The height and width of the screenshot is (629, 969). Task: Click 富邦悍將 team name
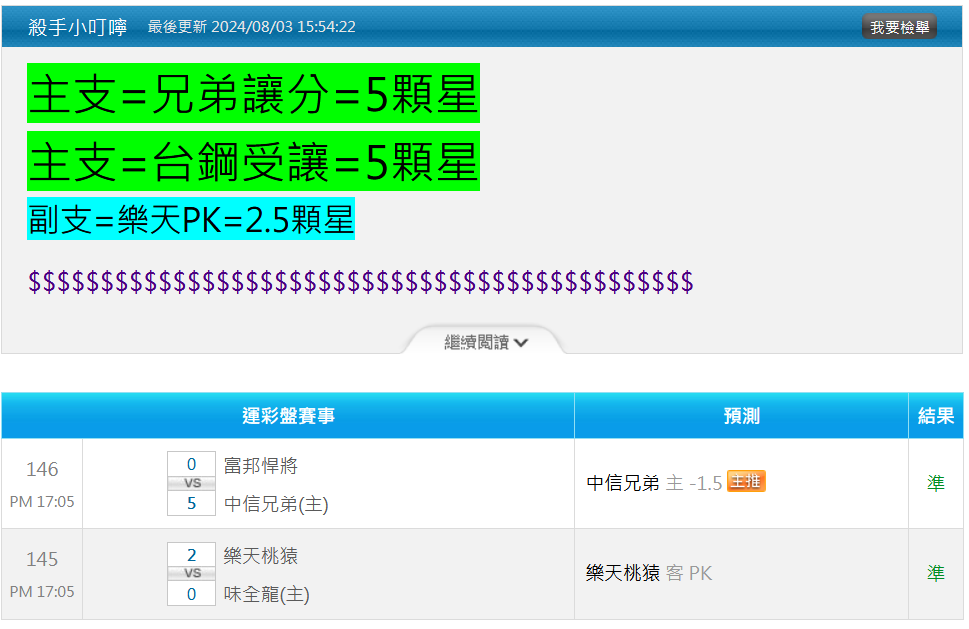pos(261,466)
